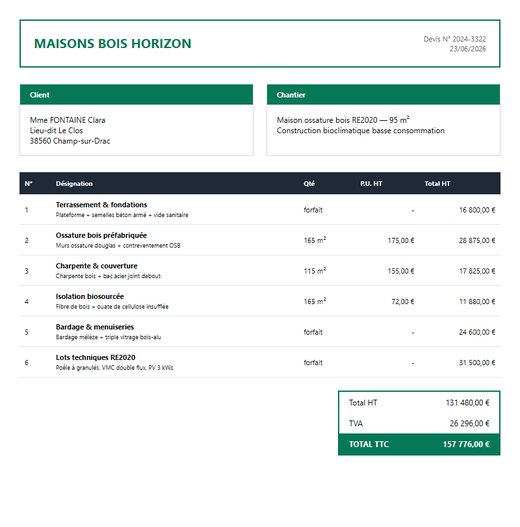Select the Bardage & menuiseries total 24 600,00 €

(477, 332)
